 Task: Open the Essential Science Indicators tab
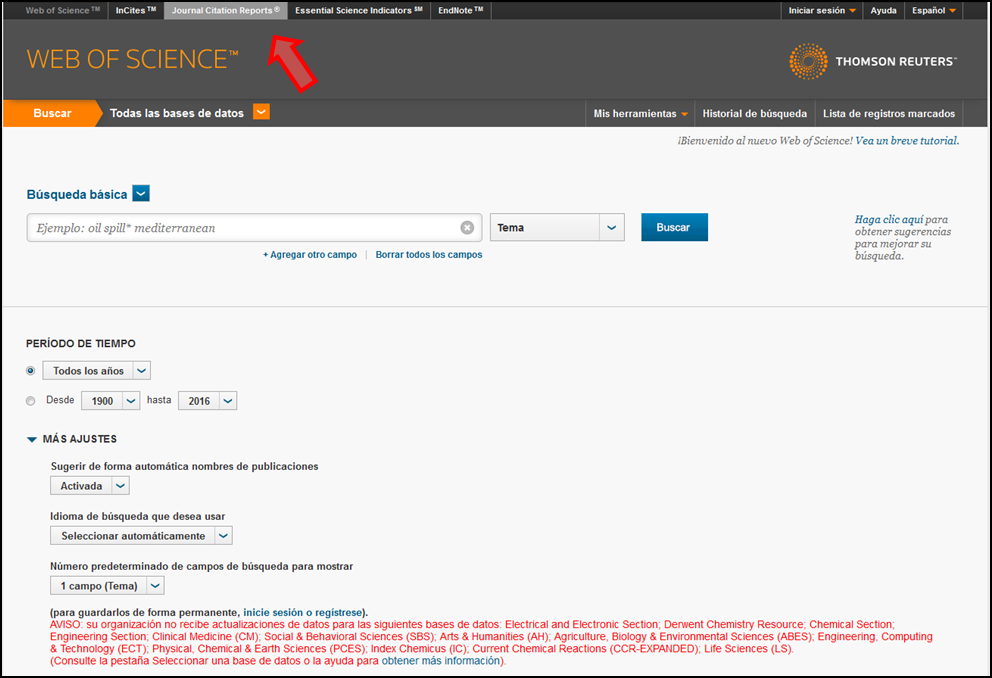pos(359,11)
